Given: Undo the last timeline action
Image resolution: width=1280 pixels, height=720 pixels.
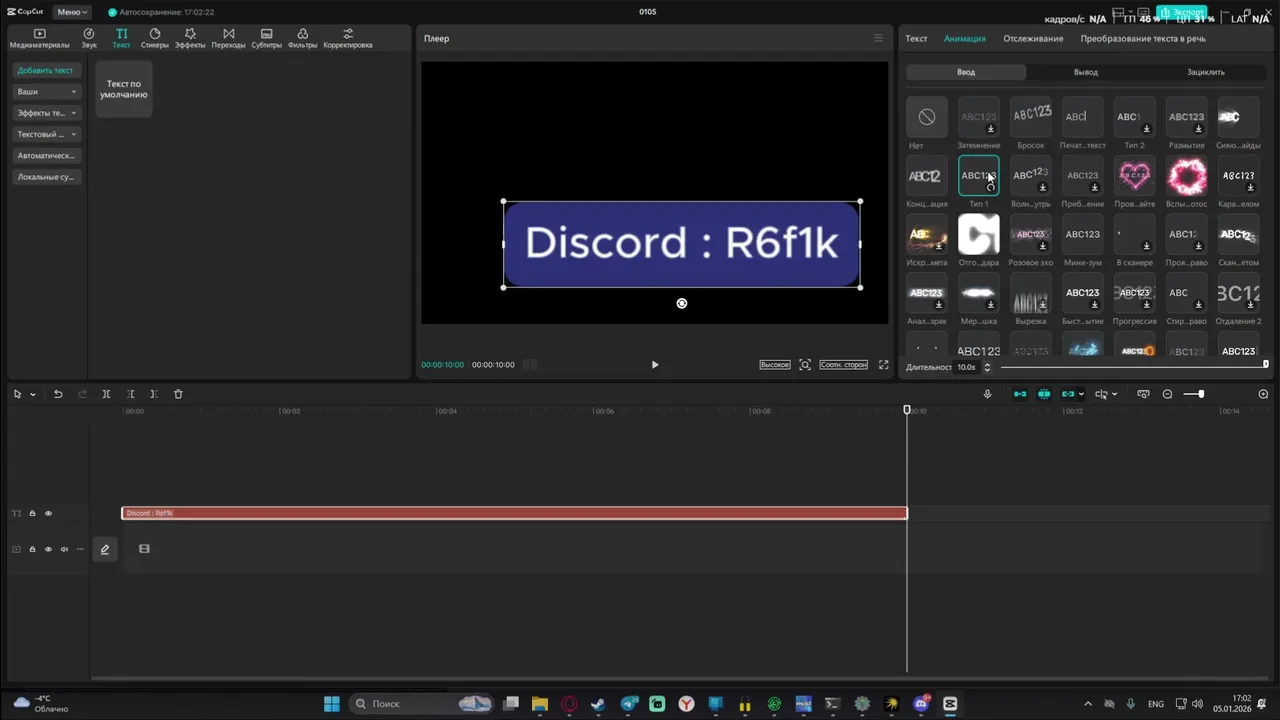Looking at the screenshot, I should 58,394.
